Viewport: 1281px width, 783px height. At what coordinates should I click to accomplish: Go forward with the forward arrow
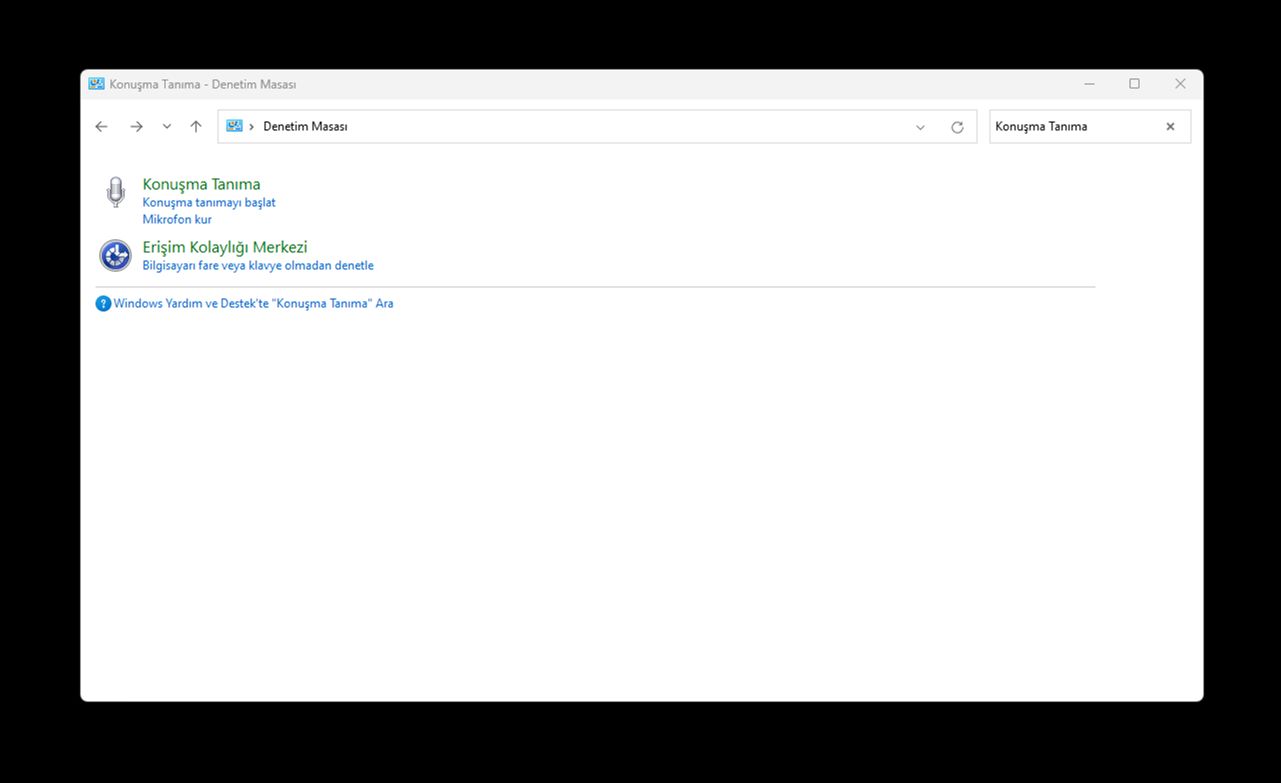tap(136, 127)
